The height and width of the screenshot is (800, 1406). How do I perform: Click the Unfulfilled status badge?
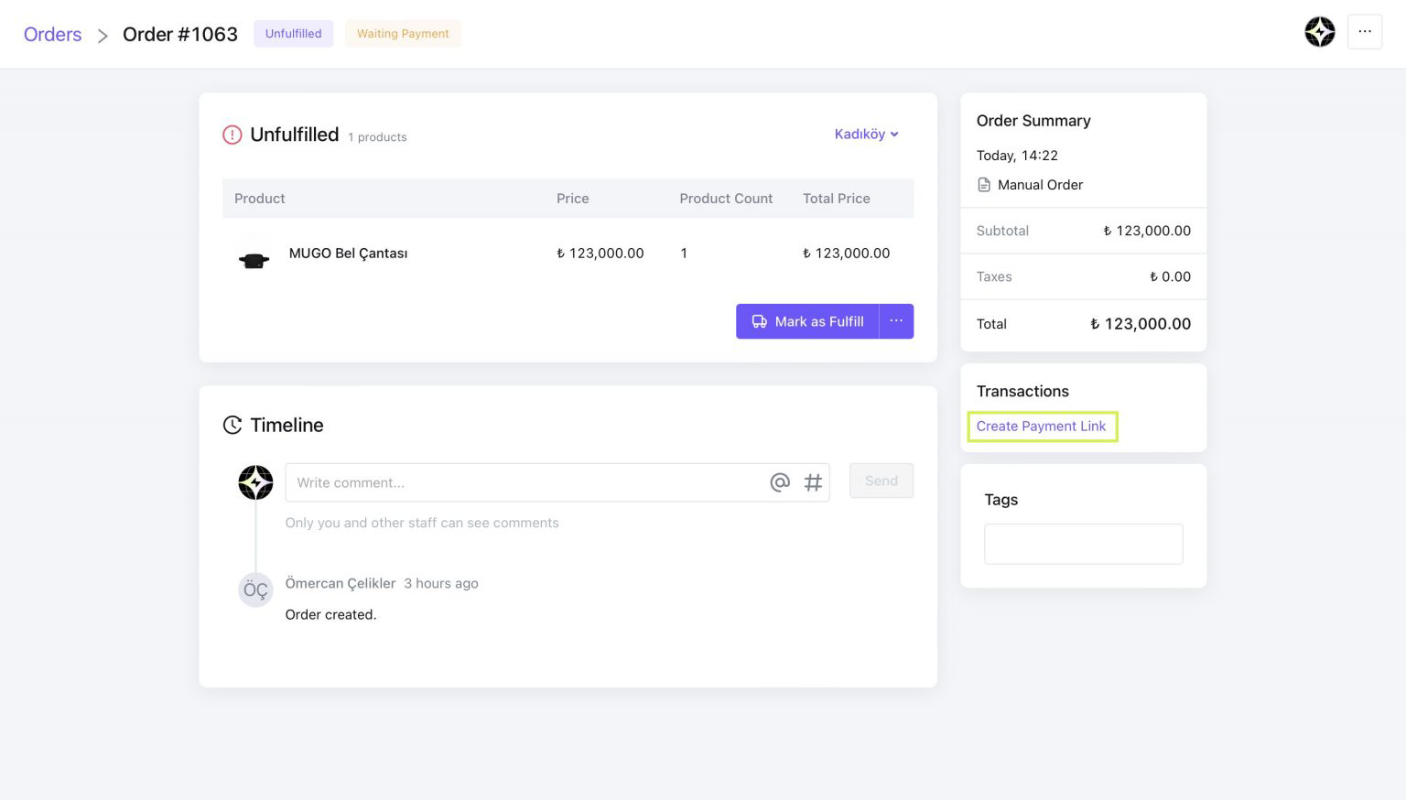coord(293,34)
